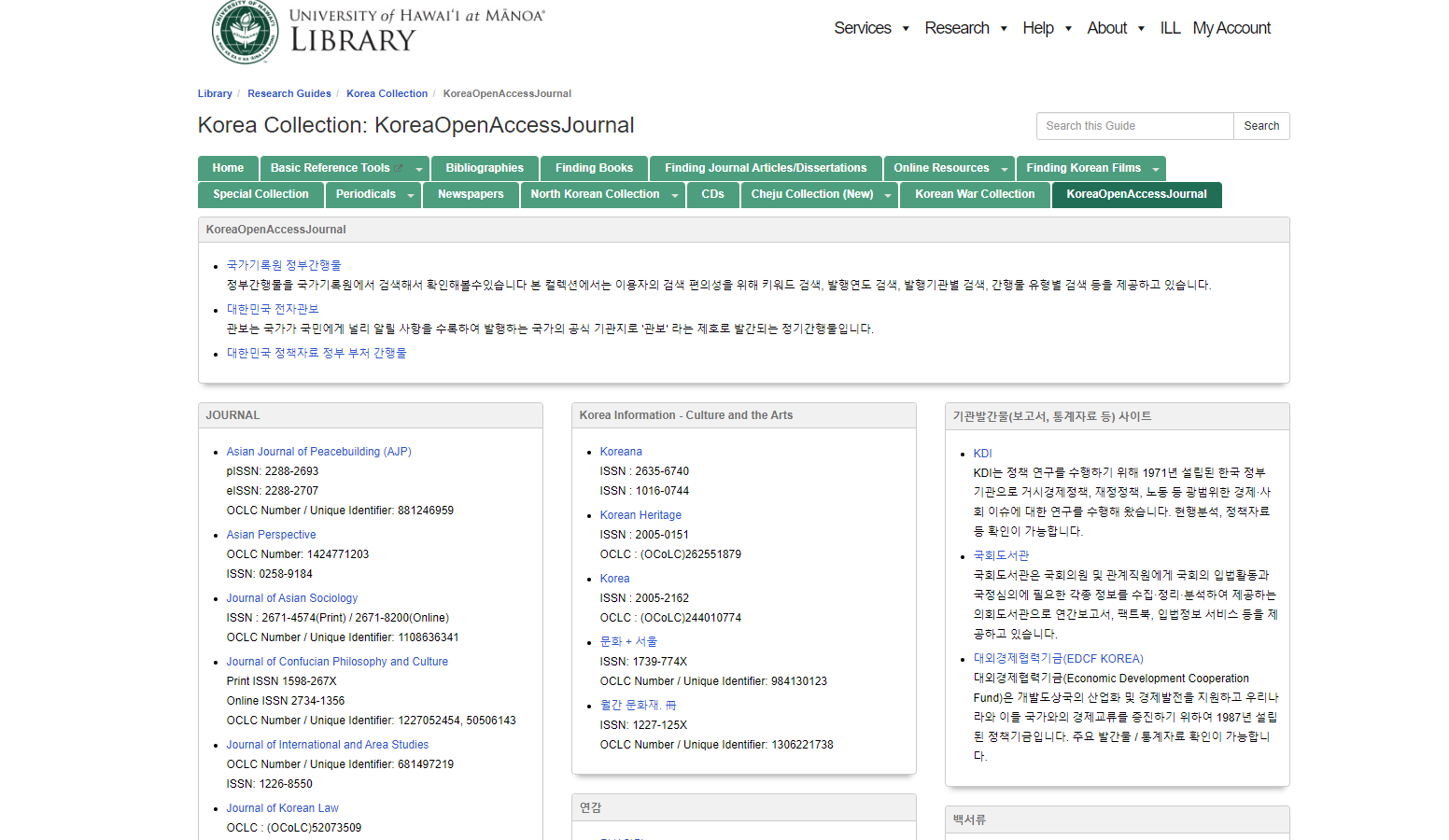The height and width of the screenshot is (840, 1449).
Task: Open 대외경제협력기금(EDCF KOREA) link
Action: [x=1058, y=659]
